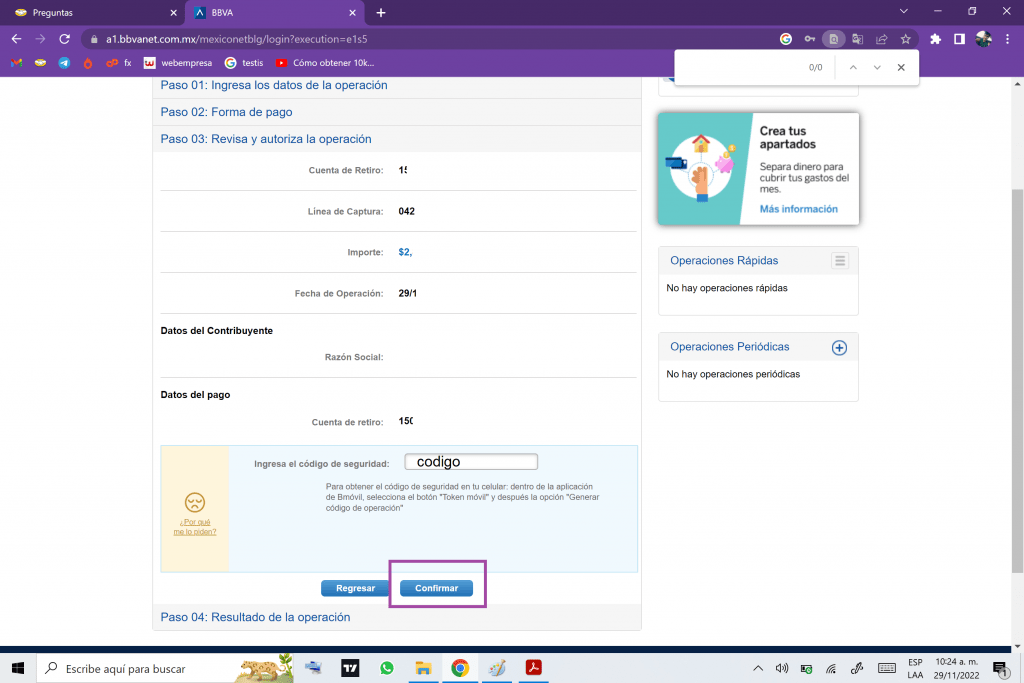This screenshot has height=683, width=1024.
Task: Click the security code input field
Action: pos(471,462)
